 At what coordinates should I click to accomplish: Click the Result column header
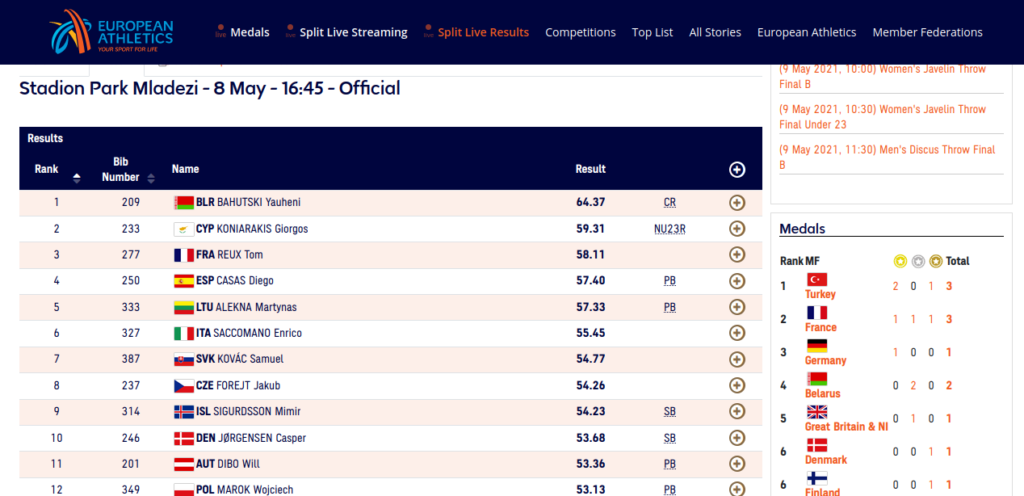[590, 169]
